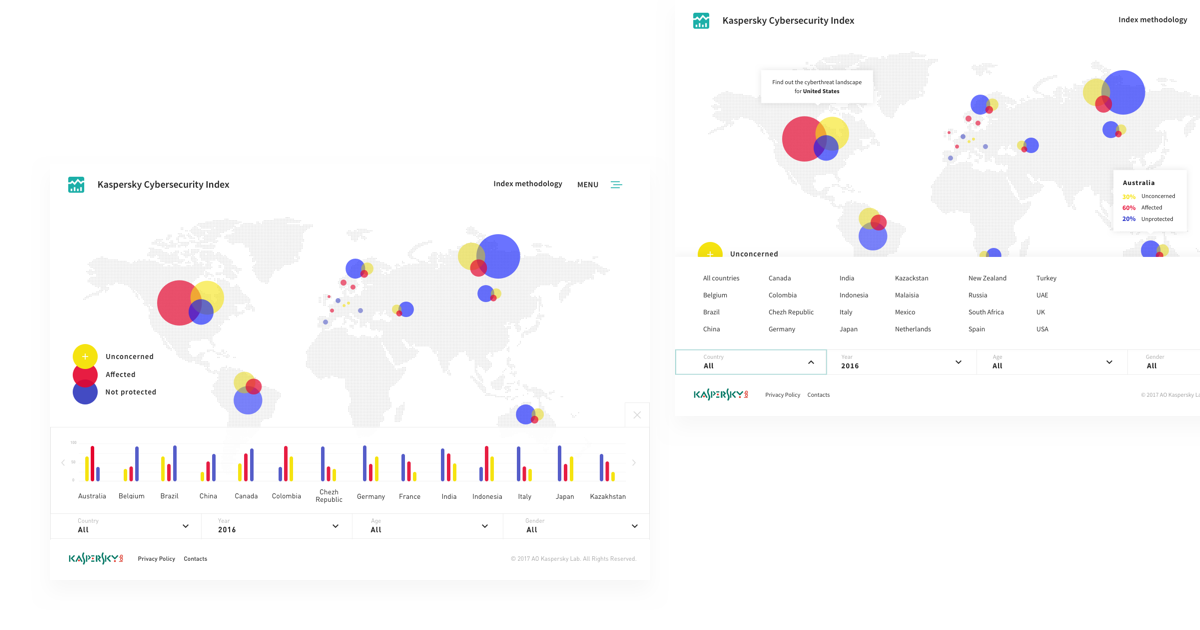Select Chezh Republic in the country list
This screenshot has height=630, width=1200.
click(791, 312)
